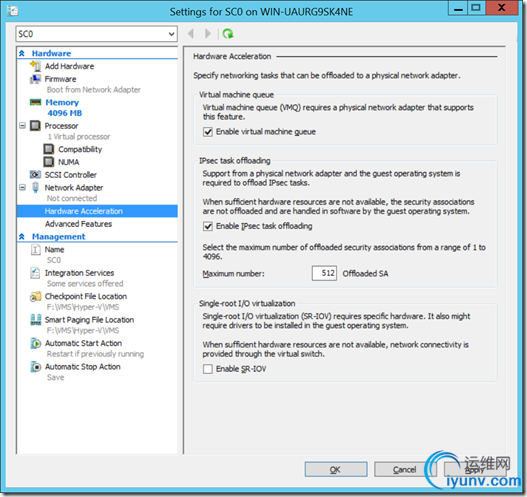Click the Hardware section header
527x497 pixels.
(51, 53)
